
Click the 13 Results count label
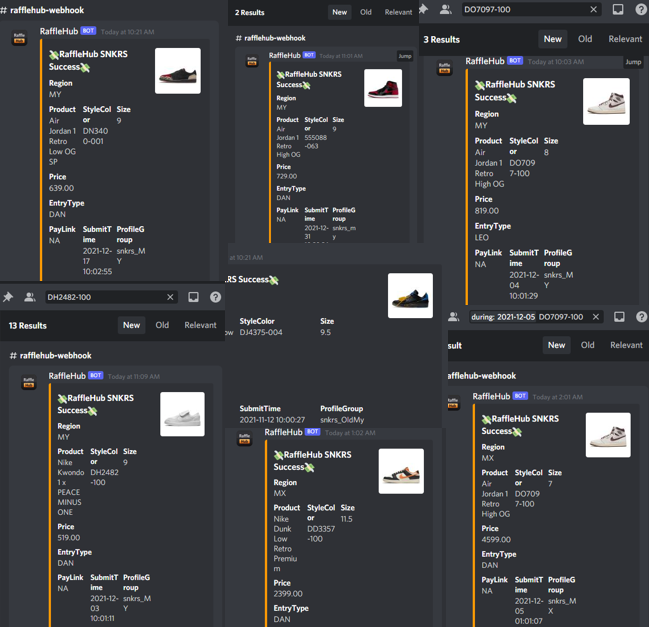click(28, 325)
